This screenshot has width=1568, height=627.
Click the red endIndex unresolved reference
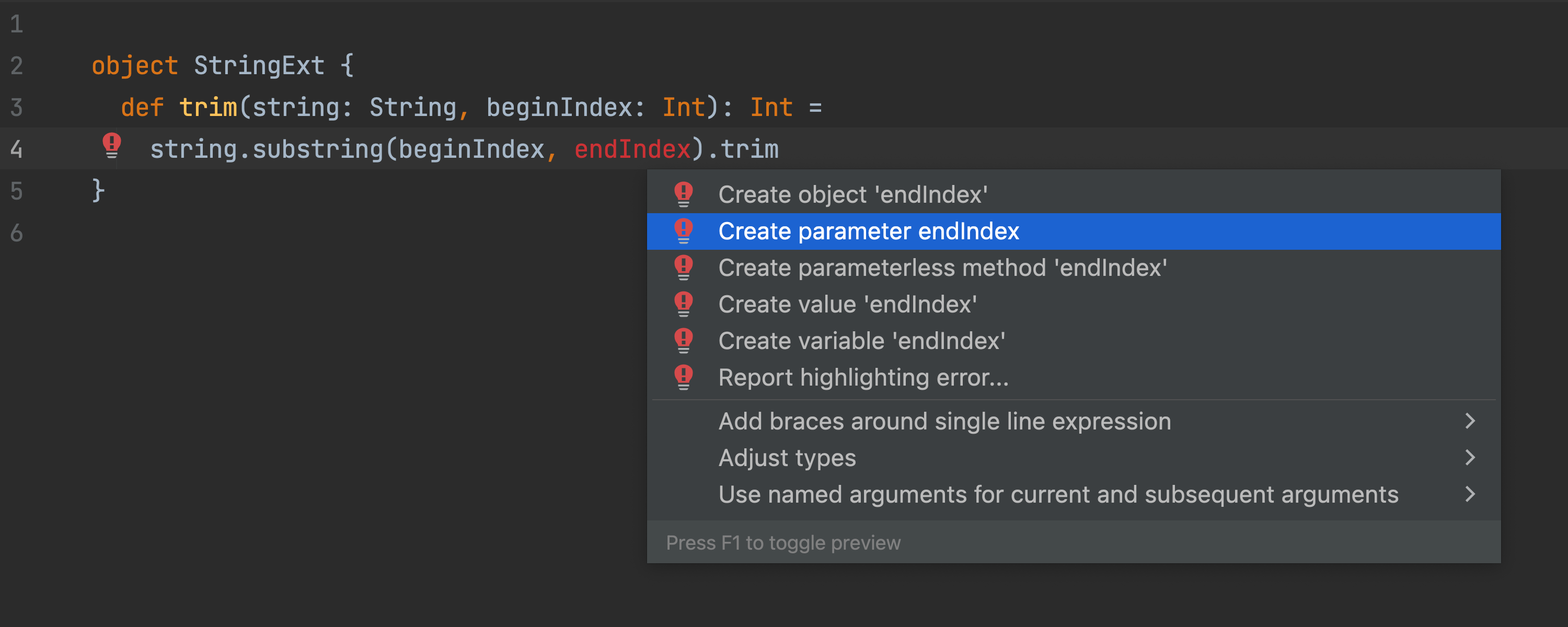632,149
